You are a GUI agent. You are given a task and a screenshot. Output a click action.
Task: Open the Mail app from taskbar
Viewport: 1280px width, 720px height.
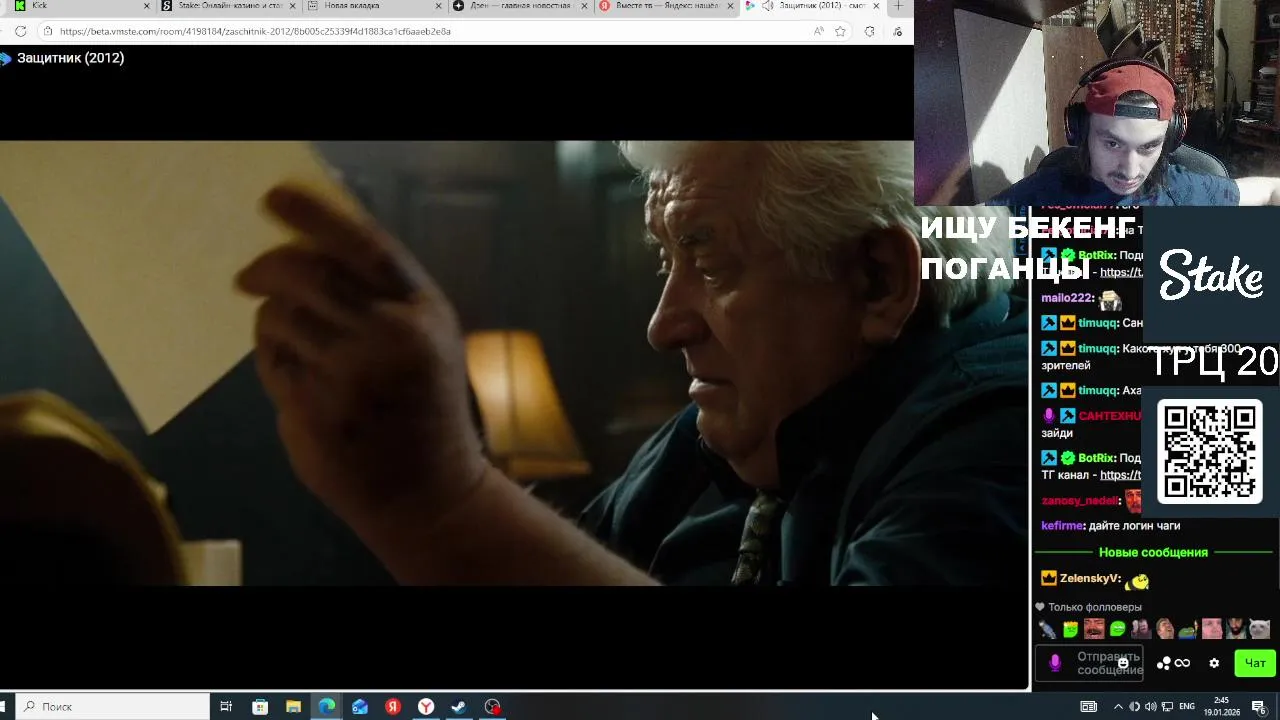[360, 706]
